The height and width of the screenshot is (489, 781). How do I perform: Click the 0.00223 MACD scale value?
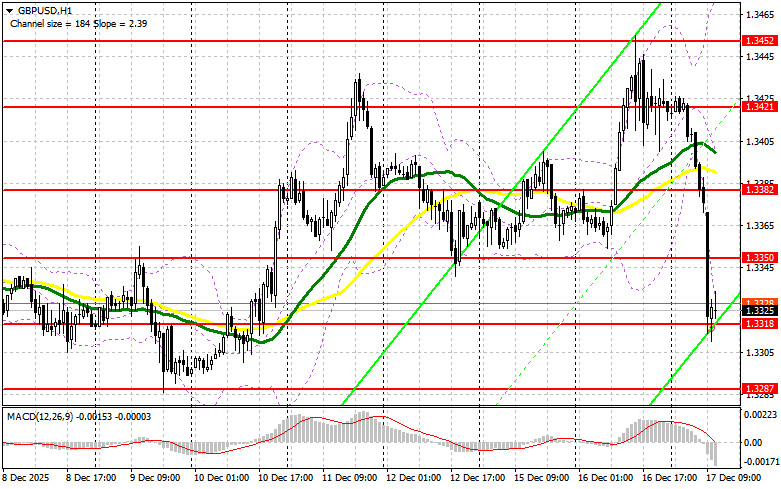[x=760, y=414]
